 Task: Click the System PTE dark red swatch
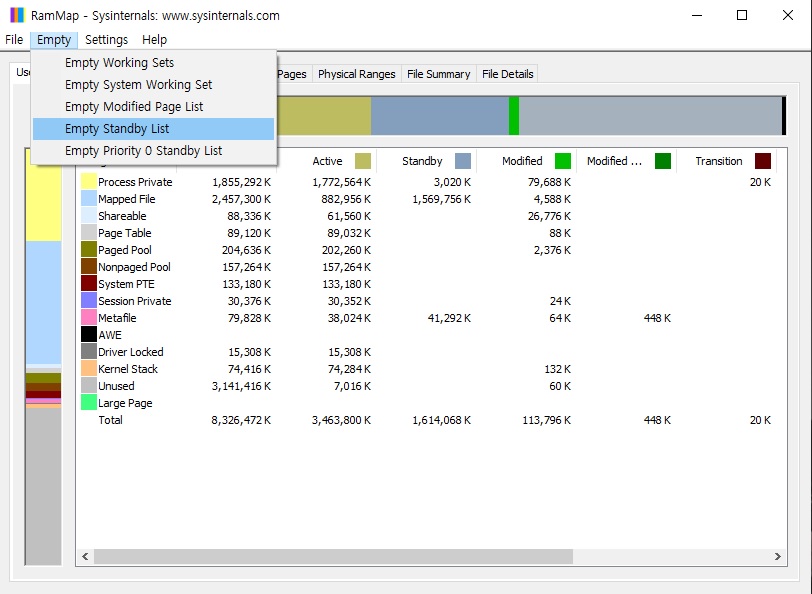pos(89,284)
